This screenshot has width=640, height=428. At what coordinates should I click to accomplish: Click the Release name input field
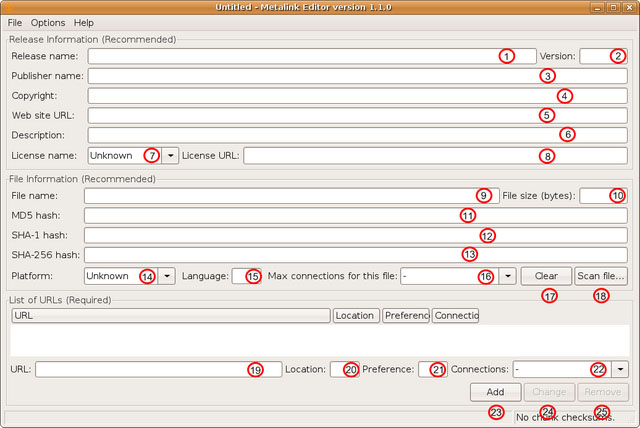[312, 56]
